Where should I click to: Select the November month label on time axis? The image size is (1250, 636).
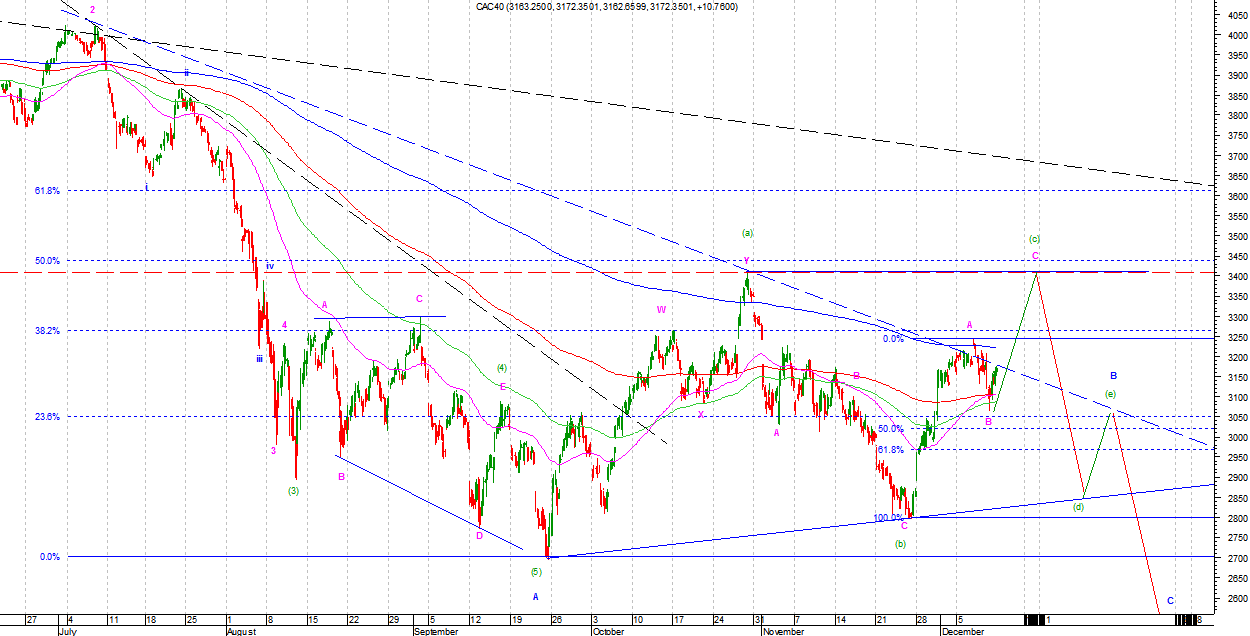point(784,632)
